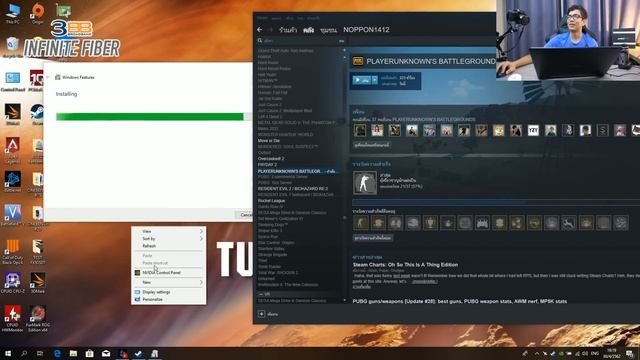The width and height of the screenshot is (640, 360).
Task: Open the Steam menu in the menu bar
Action: tap(262, 18)
